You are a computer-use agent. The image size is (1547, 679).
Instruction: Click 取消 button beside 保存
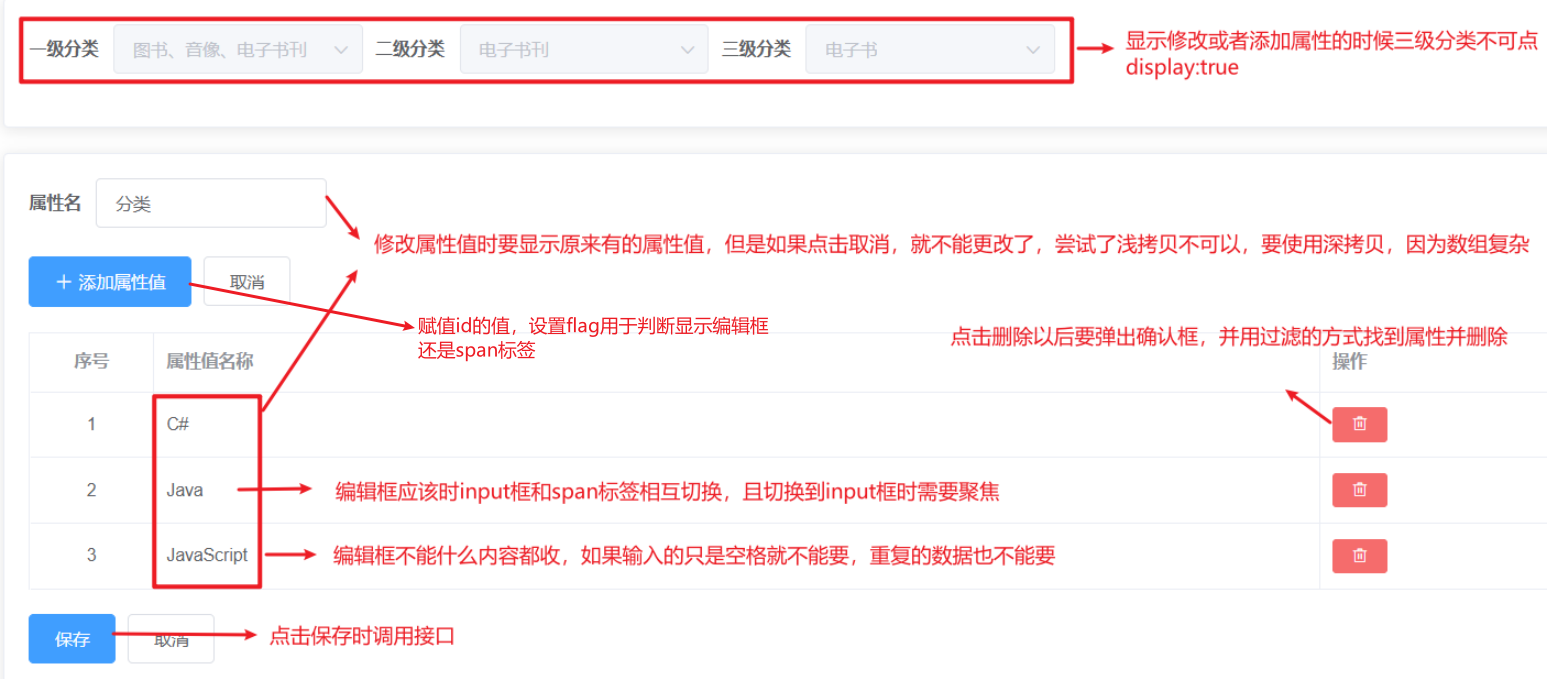[171, 639]
